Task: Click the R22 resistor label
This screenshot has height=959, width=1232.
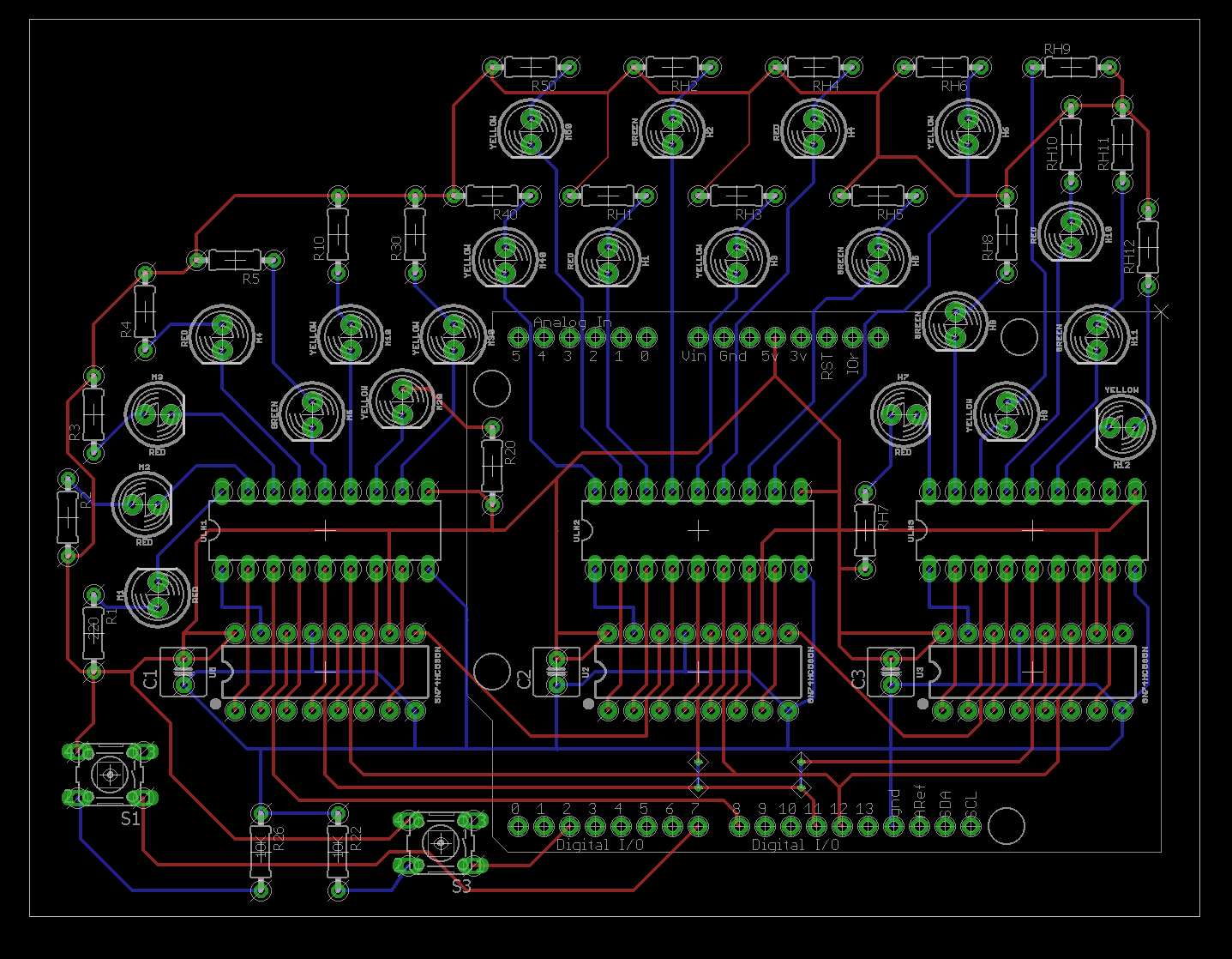Action: [356, 839]
